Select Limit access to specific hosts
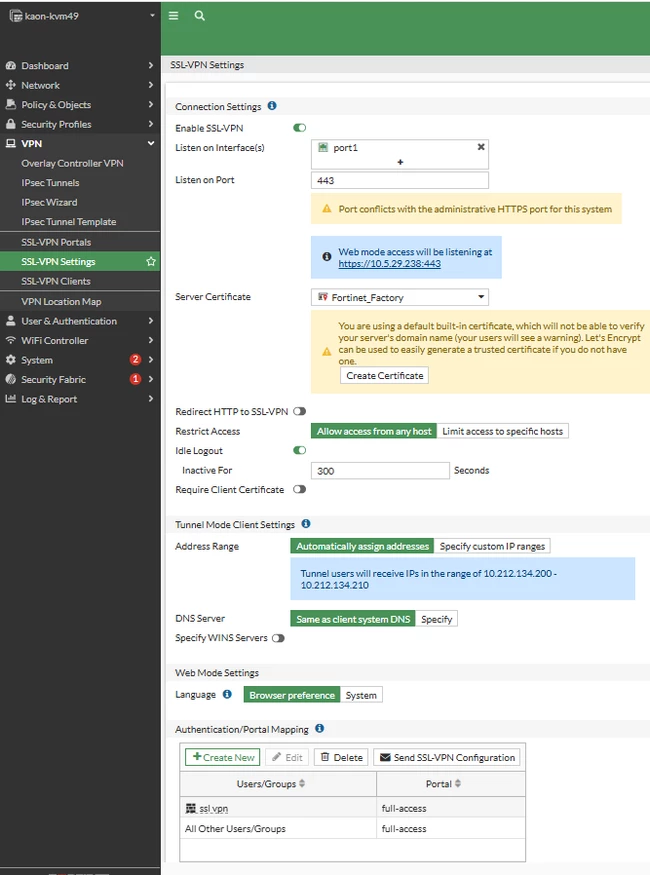Image resolution: width=650 pixels, height=875 pixels. click(x=502, y=431)
